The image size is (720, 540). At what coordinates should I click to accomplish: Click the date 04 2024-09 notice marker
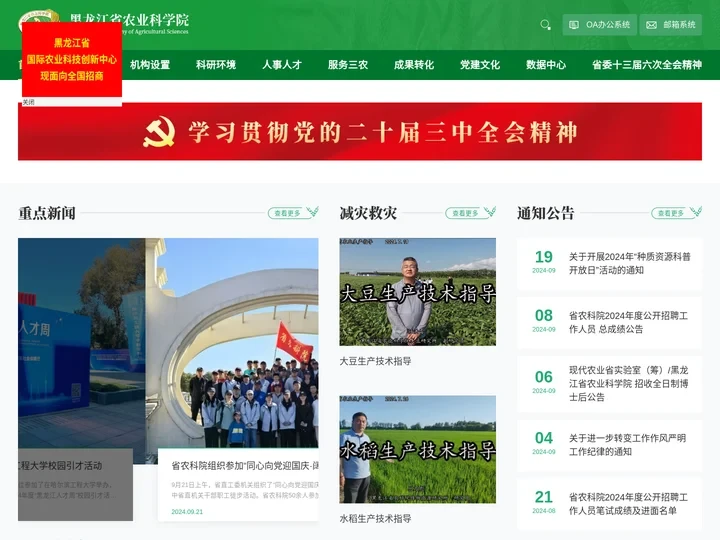(544, 444)
